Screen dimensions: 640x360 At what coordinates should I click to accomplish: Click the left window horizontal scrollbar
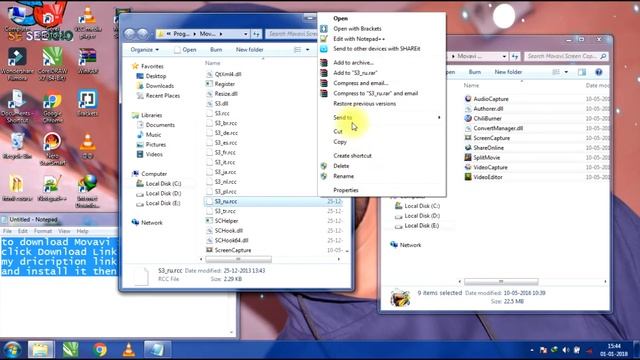[x=238, y=259]
